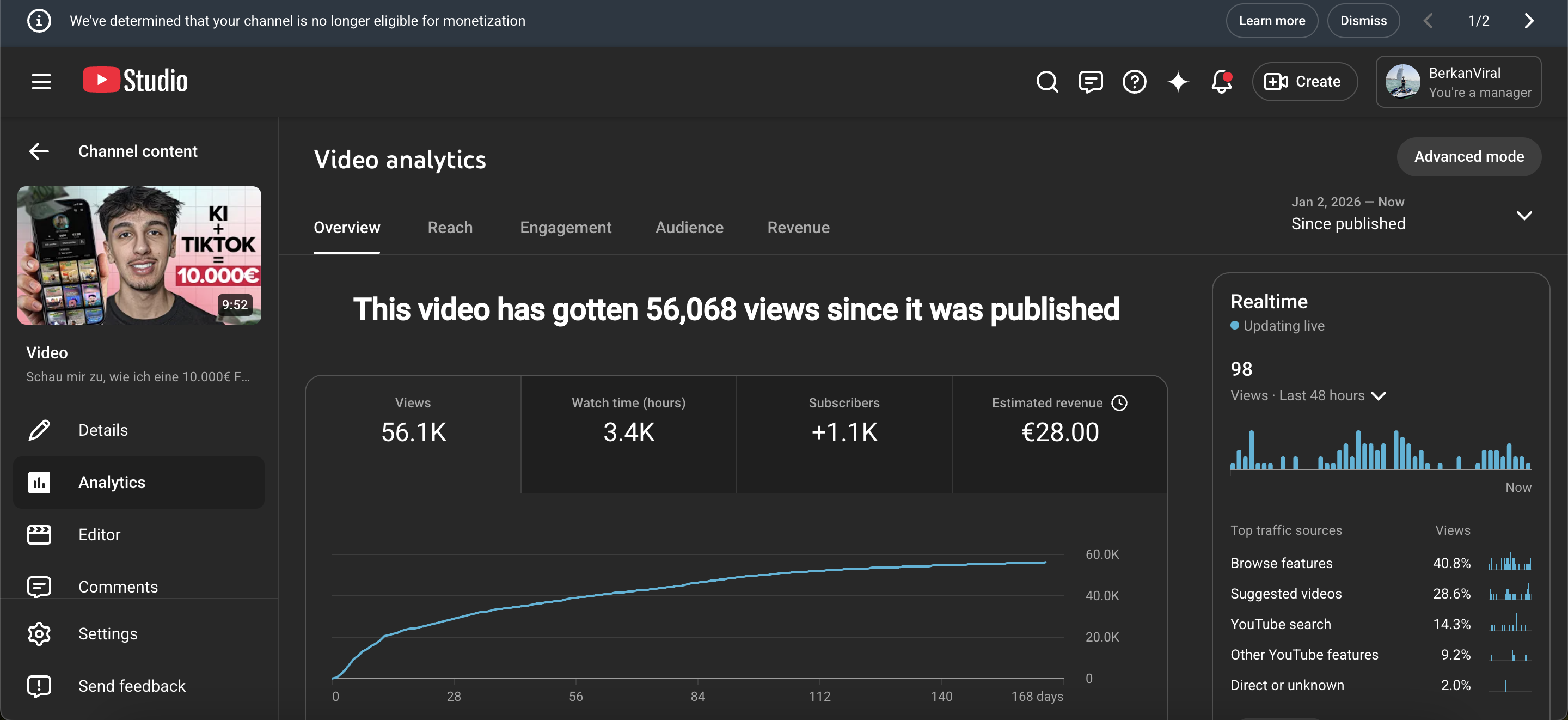The image size is (1568, 720).
Task: Select the Subscribers metric card
Action: 844,434
